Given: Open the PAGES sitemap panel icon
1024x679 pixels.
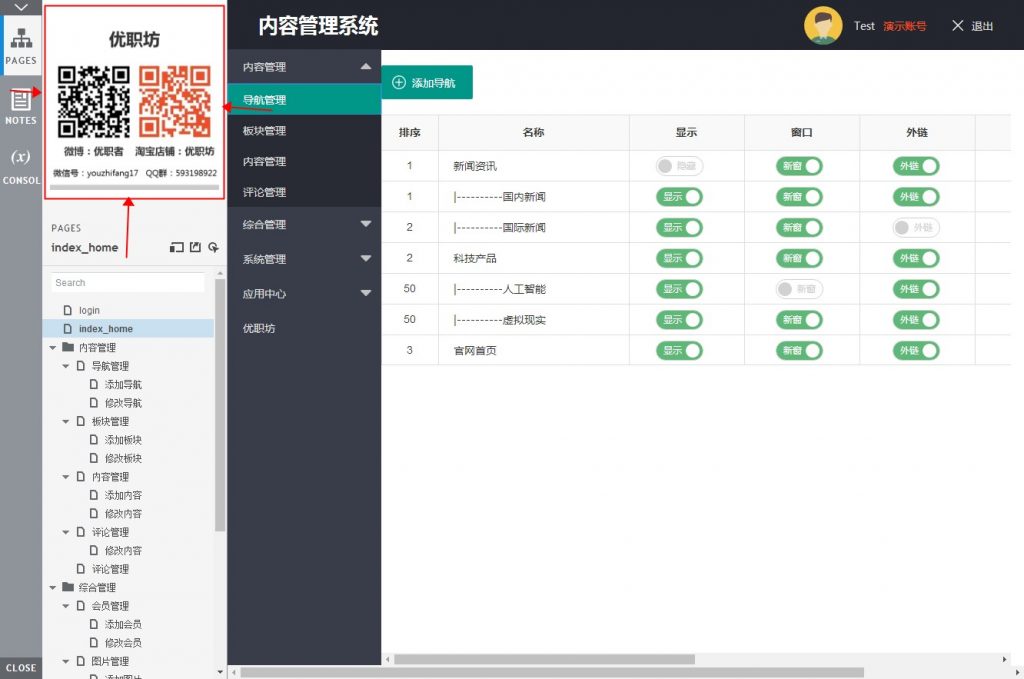Looking at the screenshot, I should (20, 40).
